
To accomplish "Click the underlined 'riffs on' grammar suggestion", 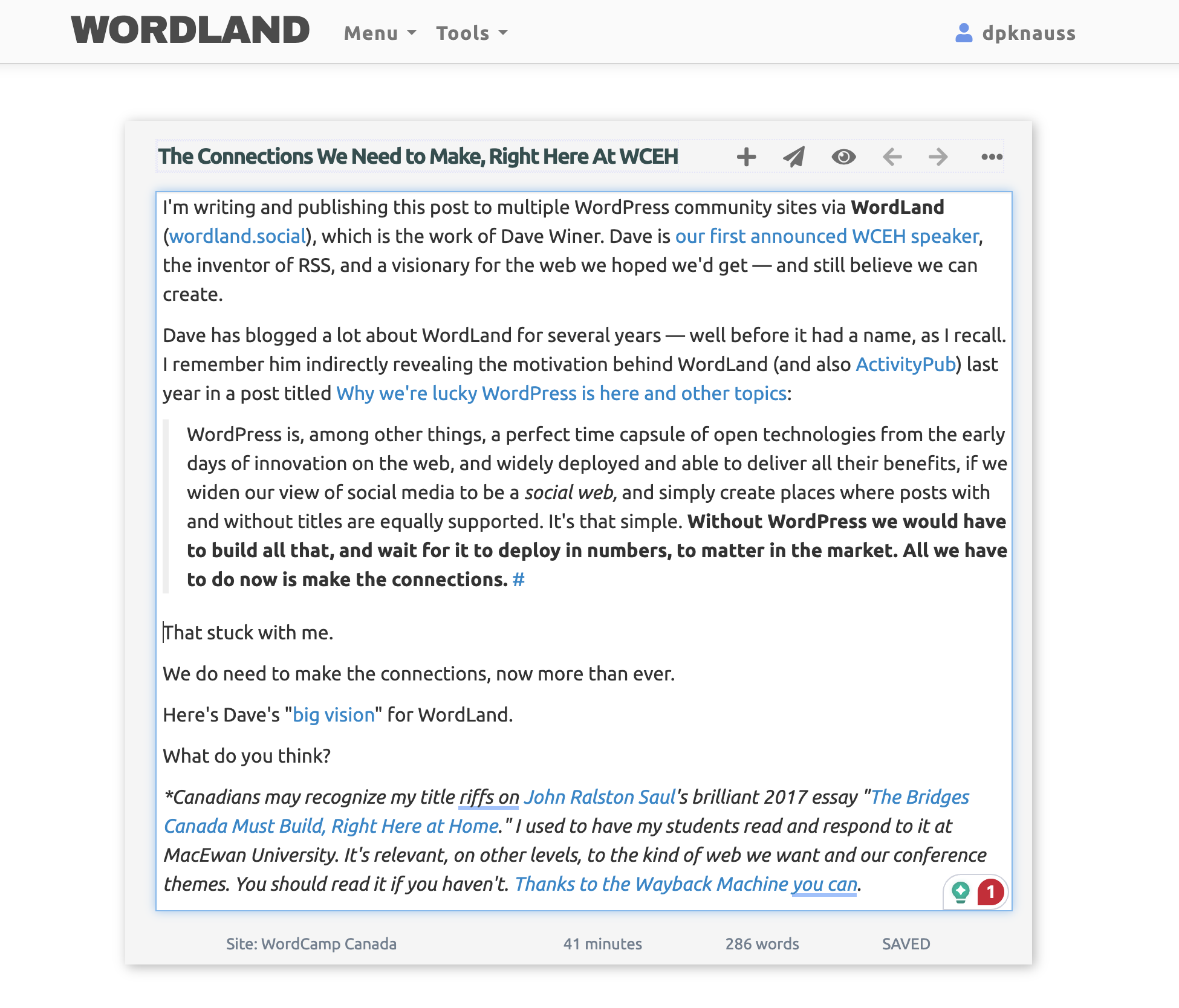I will point(489,797).
